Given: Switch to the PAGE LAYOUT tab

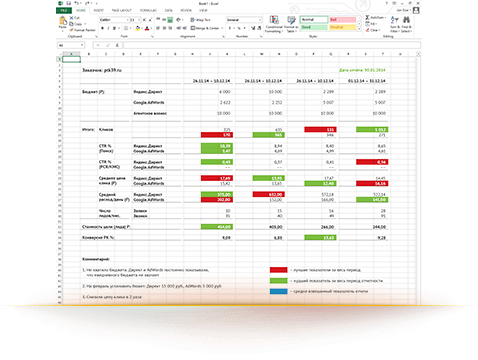Looking at the screenshot, I should (121, 10).
